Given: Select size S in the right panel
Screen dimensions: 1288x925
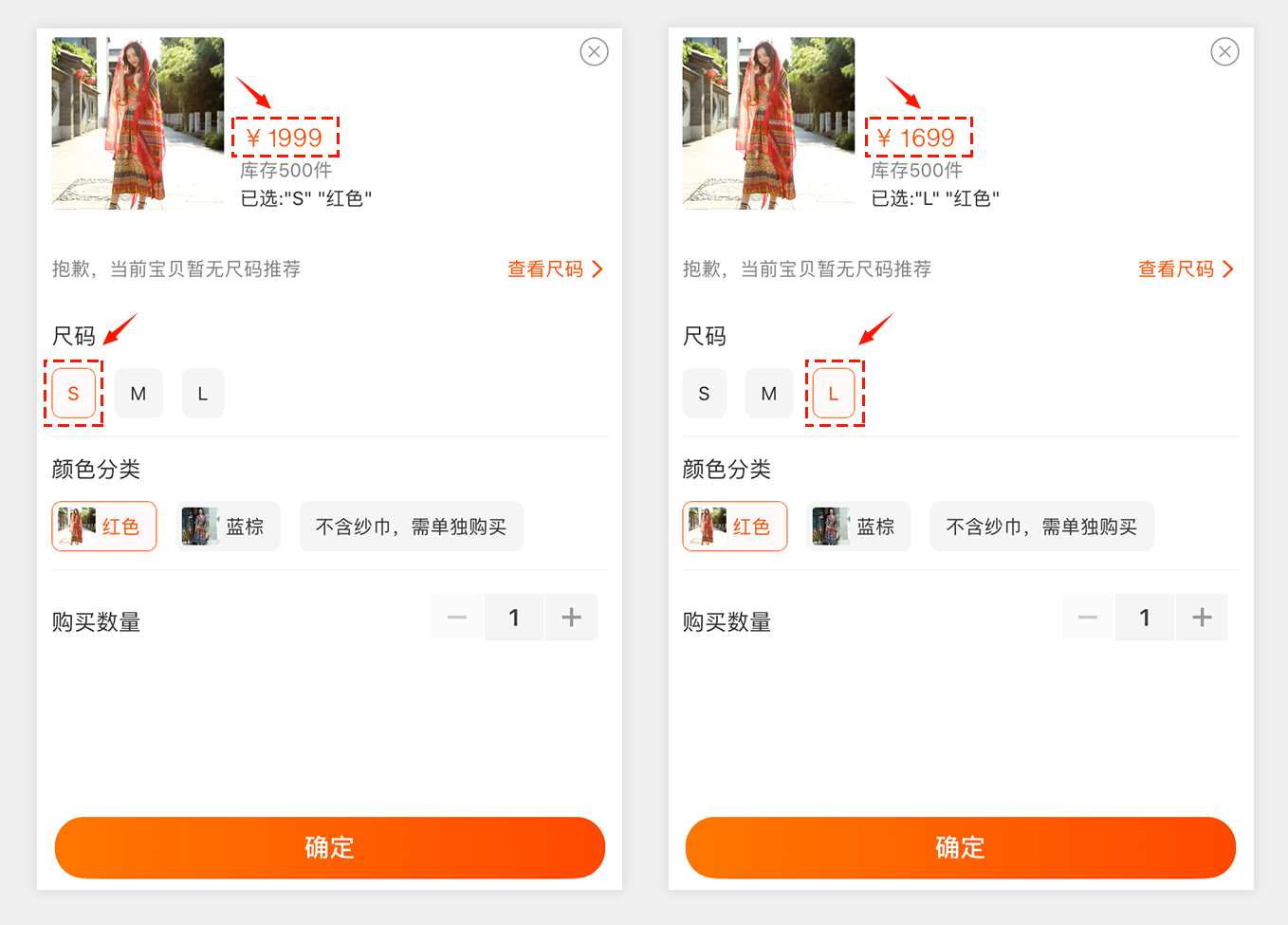Looking at the screenshot, I should point(705,392).
